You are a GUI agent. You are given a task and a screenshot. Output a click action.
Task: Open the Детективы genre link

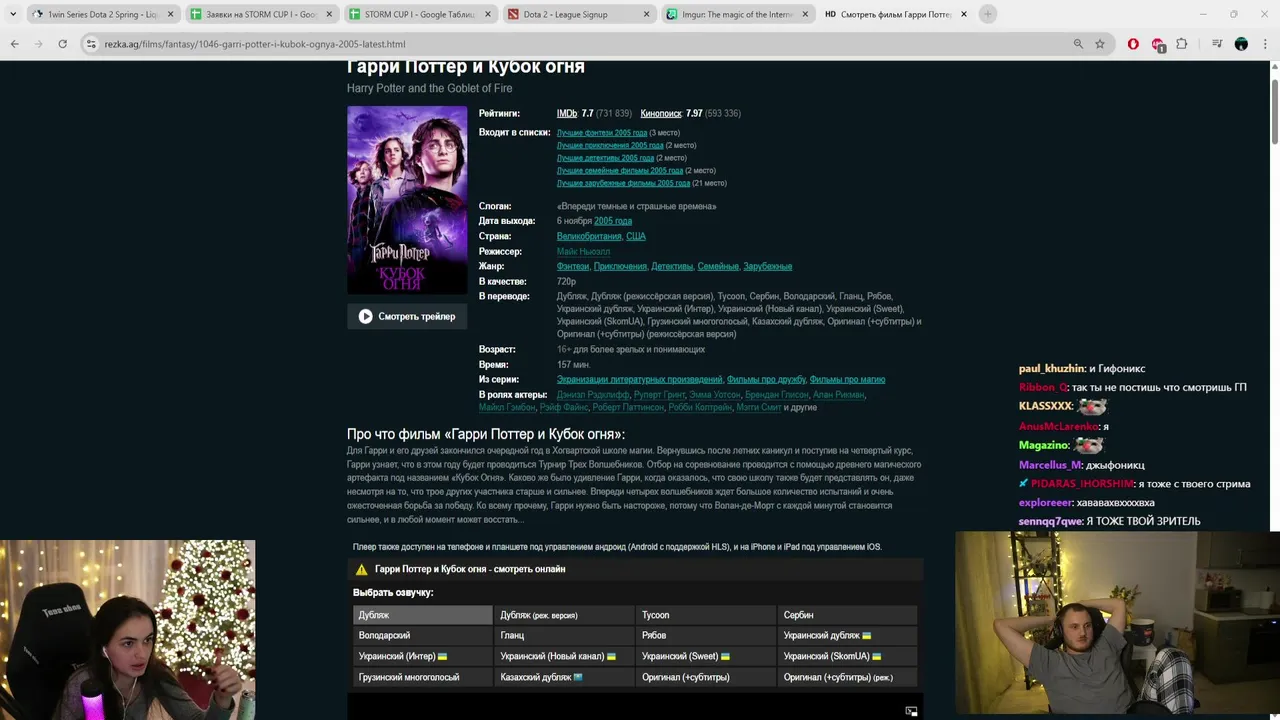(x=672, y=266)
